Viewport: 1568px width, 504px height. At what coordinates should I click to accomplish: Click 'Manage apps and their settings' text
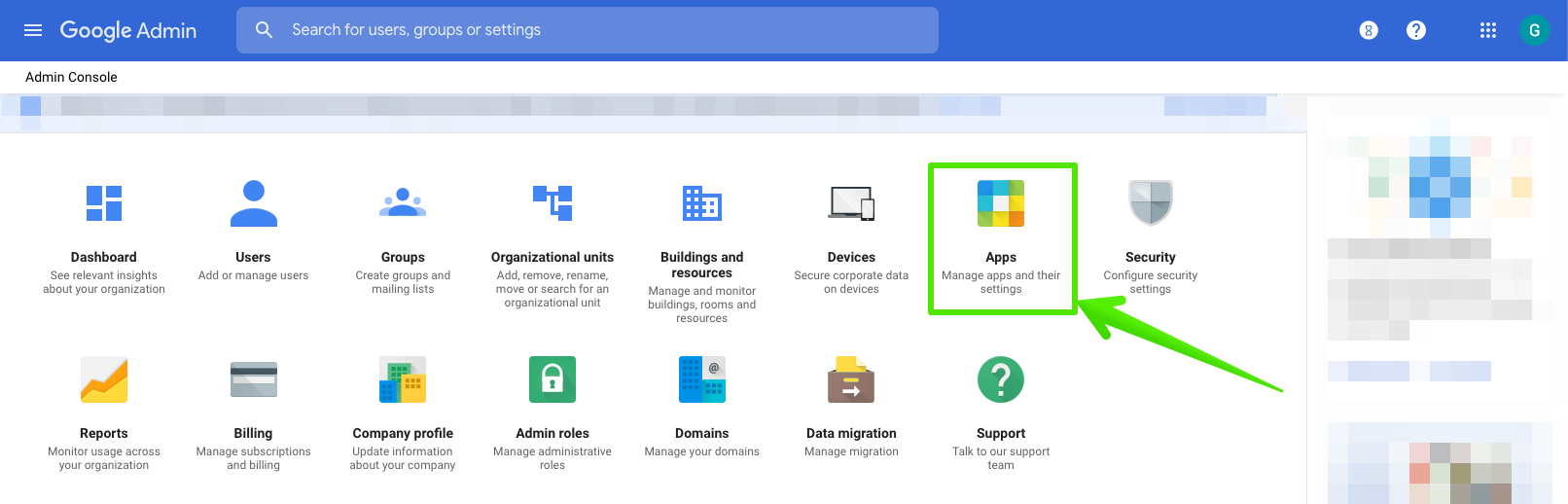[x=1001, y=282]
